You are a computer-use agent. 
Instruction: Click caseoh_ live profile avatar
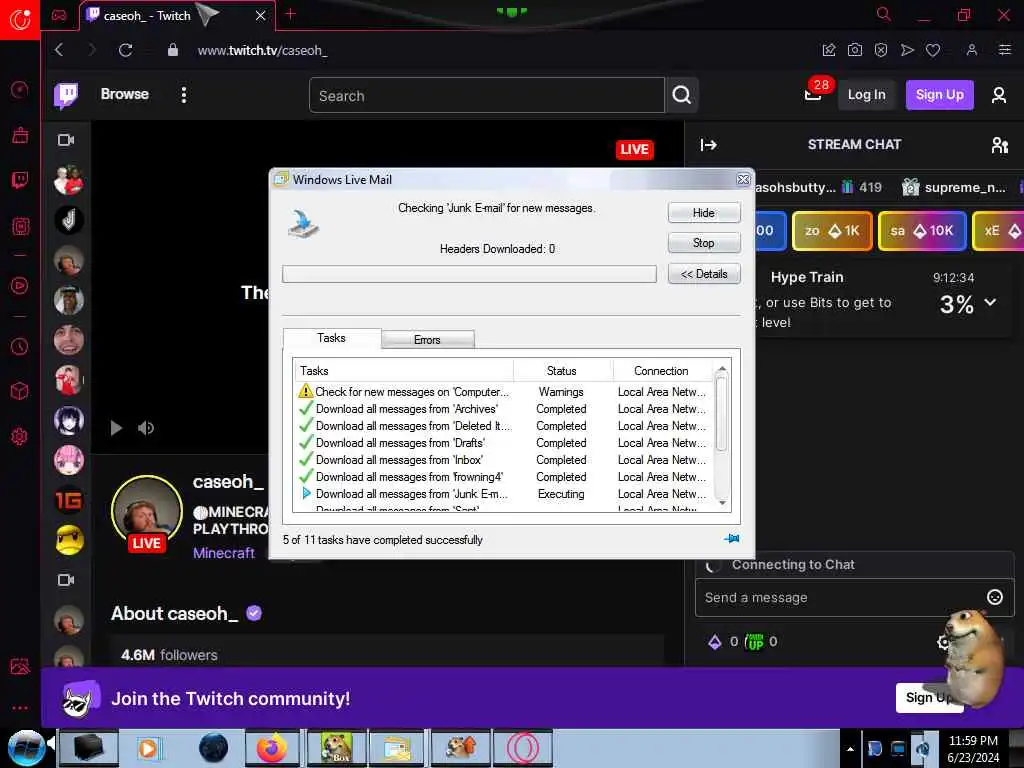click(147, 511)
